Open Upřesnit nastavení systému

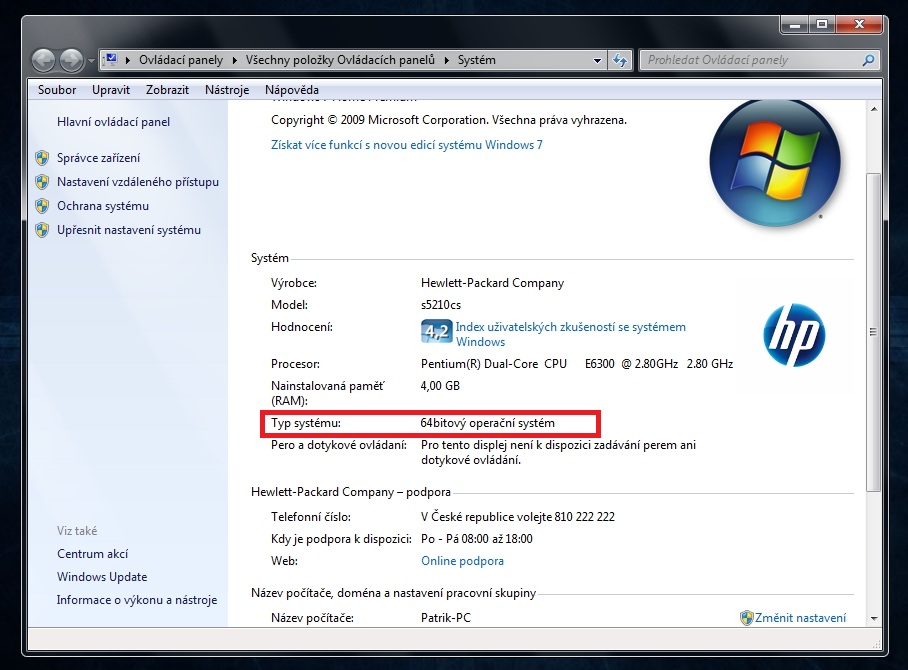(129, 230)
